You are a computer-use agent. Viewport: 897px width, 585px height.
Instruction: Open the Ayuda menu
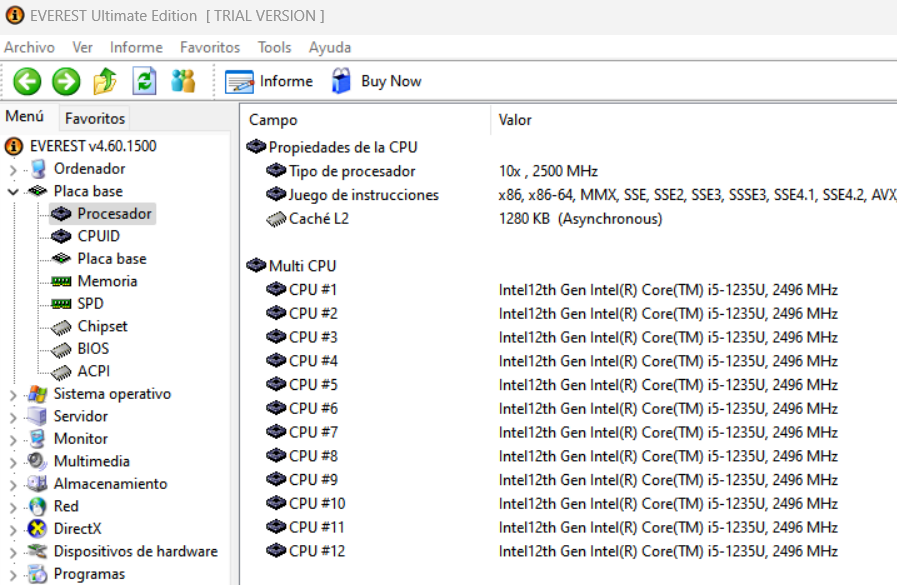[330, 47]
